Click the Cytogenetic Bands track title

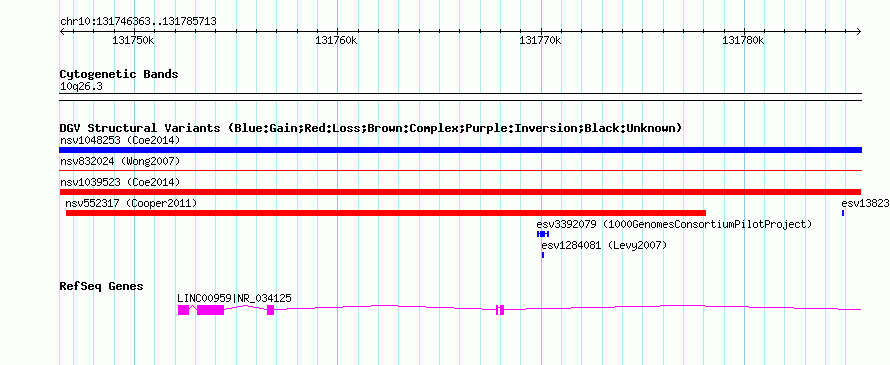119,74
